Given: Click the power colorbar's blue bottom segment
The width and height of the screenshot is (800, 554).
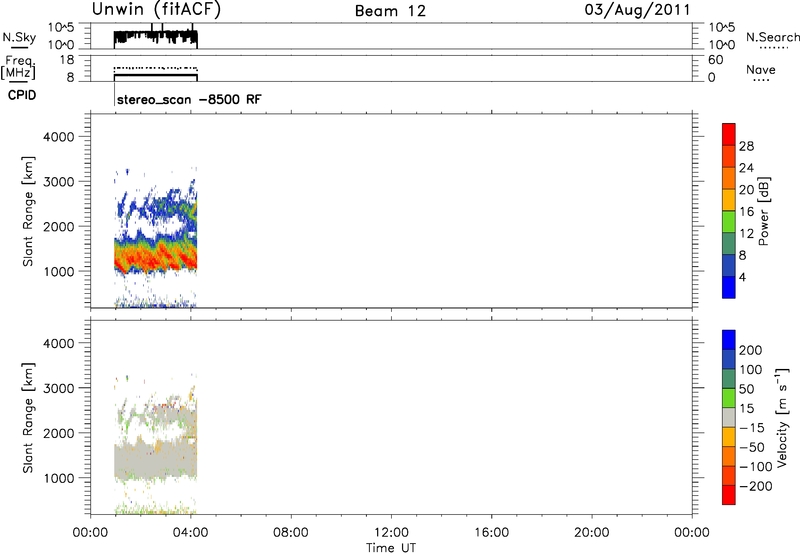Looking at the screenshot, I should [x=729, y=287].
